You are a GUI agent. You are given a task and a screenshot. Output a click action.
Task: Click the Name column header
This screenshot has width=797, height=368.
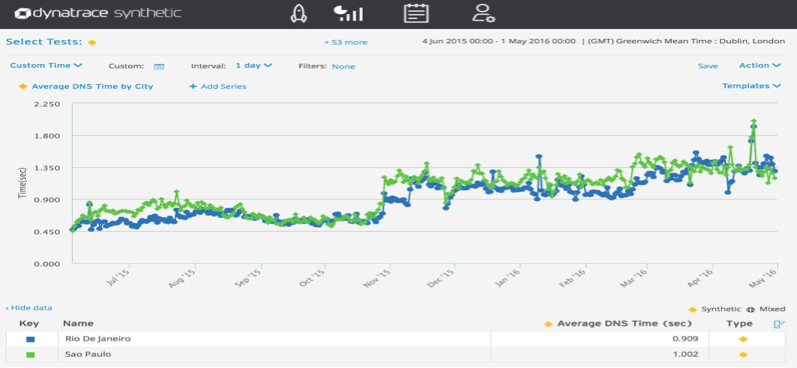pyautogui.click(x=78, y=324)
